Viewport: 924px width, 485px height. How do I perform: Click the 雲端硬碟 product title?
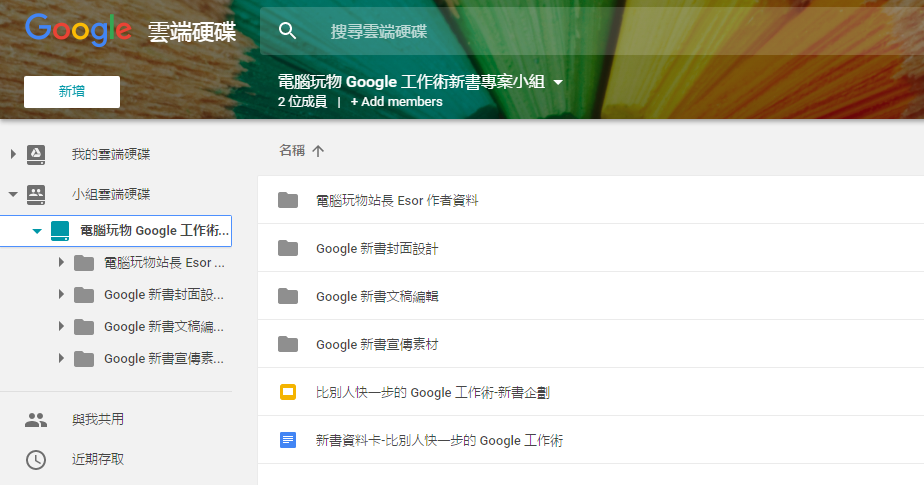point(192,32)
